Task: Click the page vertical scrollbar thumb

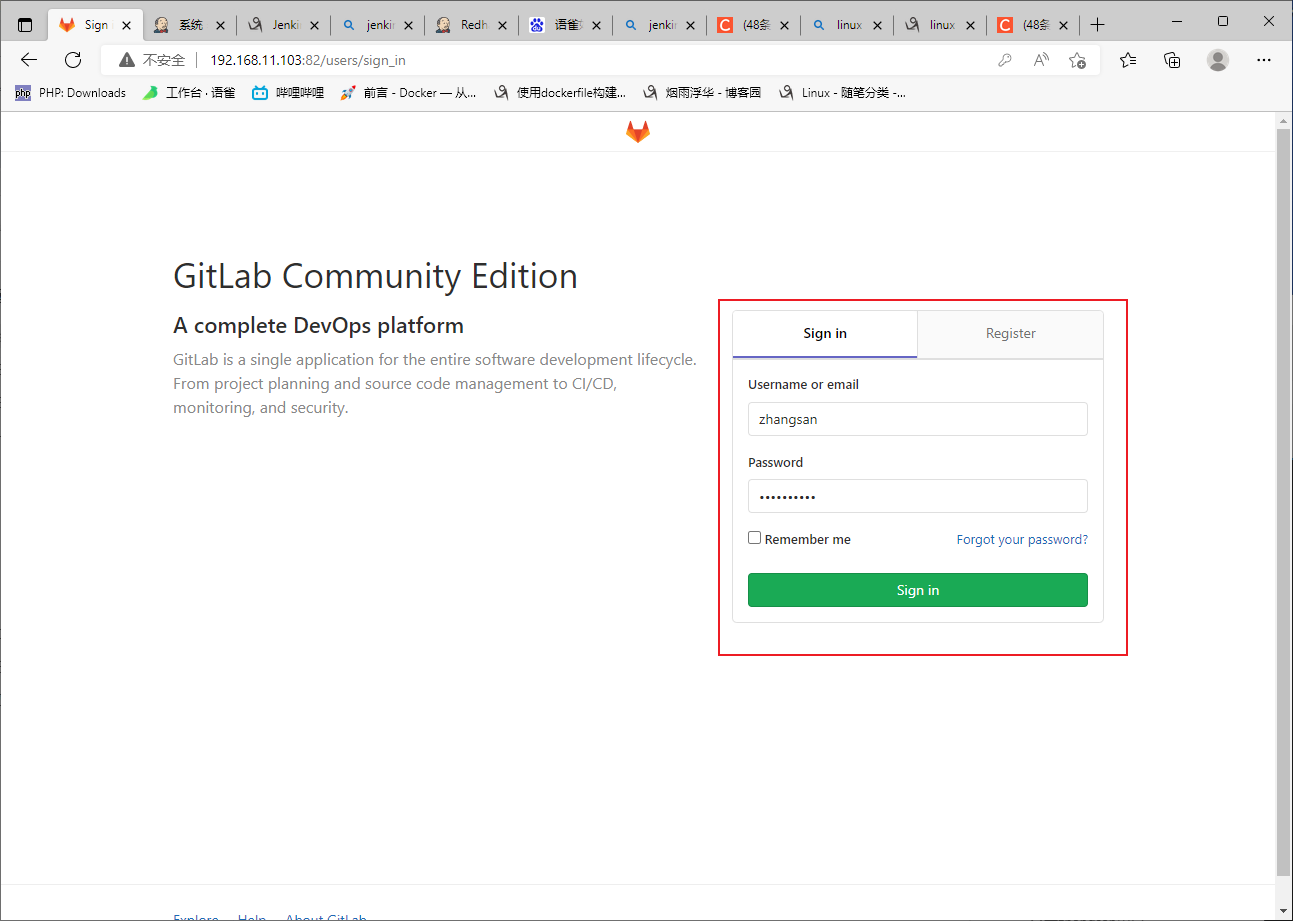Action: pyautogui.click(x=1284, y=500)
